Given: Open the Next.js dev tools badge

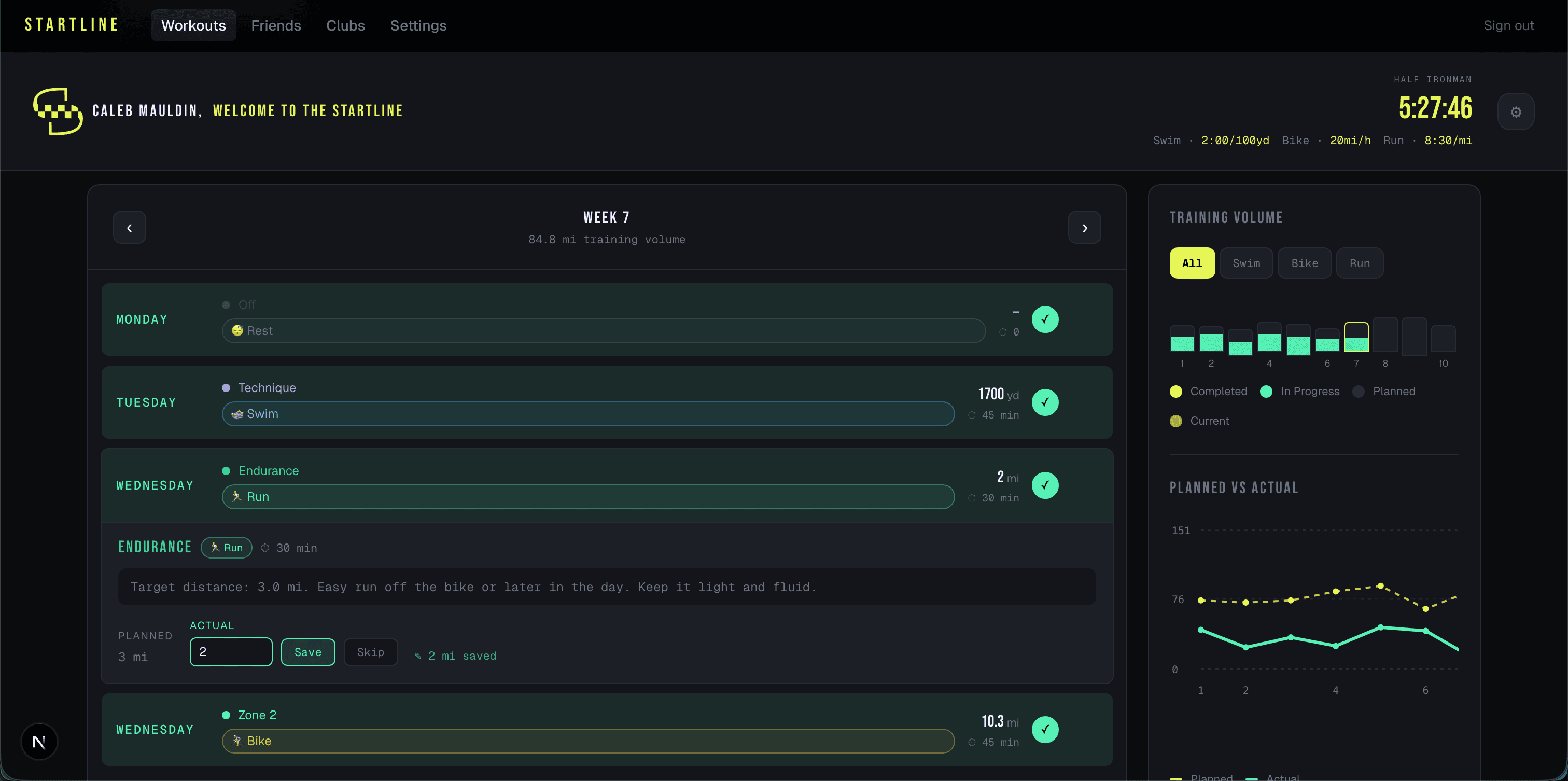Looking at the screenshot, I should [39, 742].
